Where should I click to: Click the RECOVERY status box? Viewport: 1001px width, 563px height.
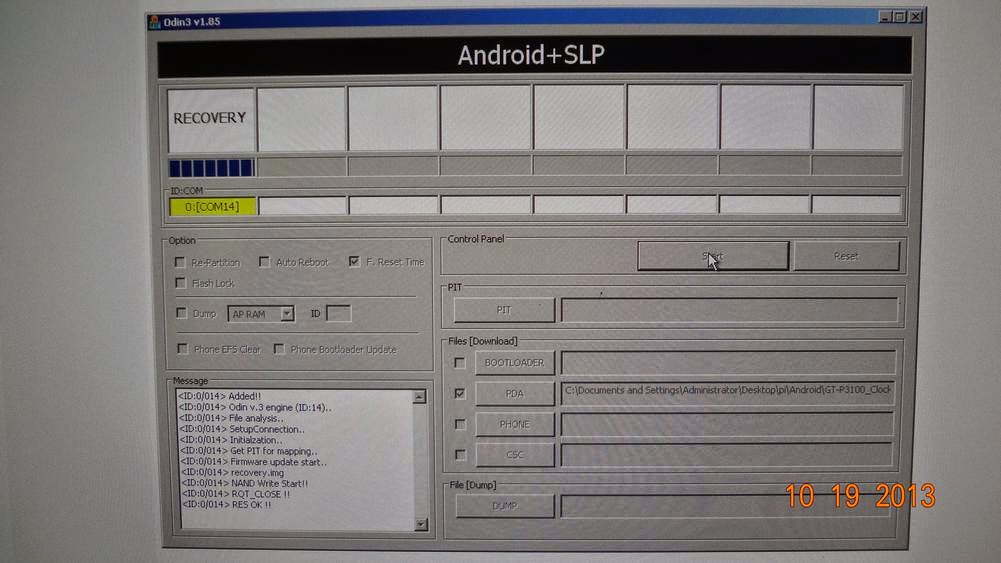(x=211, y=119)
